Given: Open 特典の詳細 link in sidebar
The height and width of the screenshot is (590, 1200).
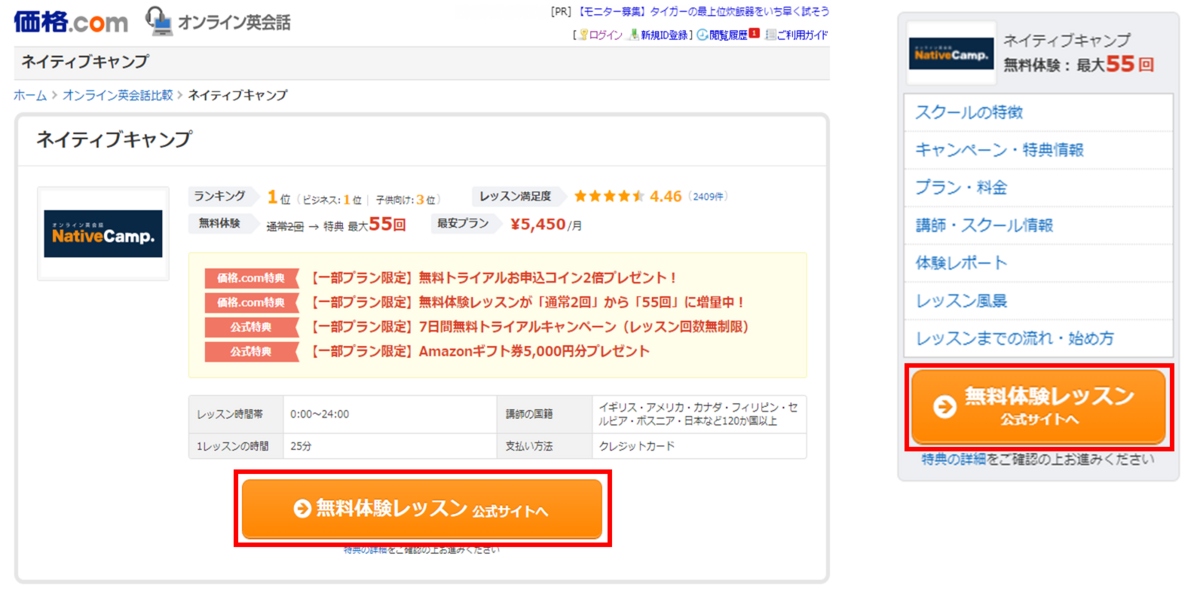Looking at the screenshot, I should point(953,459).
